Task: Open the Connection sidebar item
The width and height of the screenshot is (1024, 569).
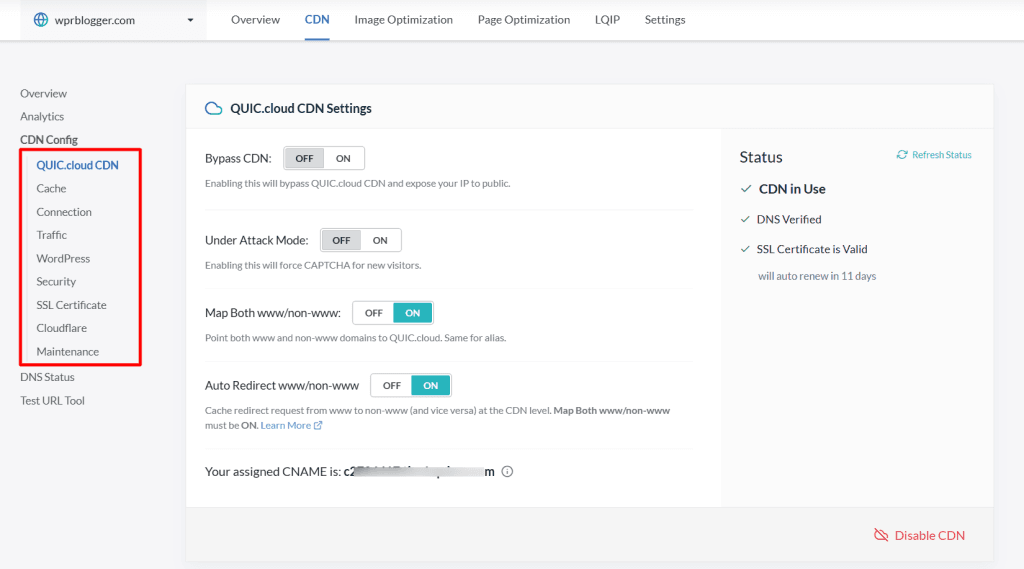Action: pyautogui.click(x=64, y=212)
